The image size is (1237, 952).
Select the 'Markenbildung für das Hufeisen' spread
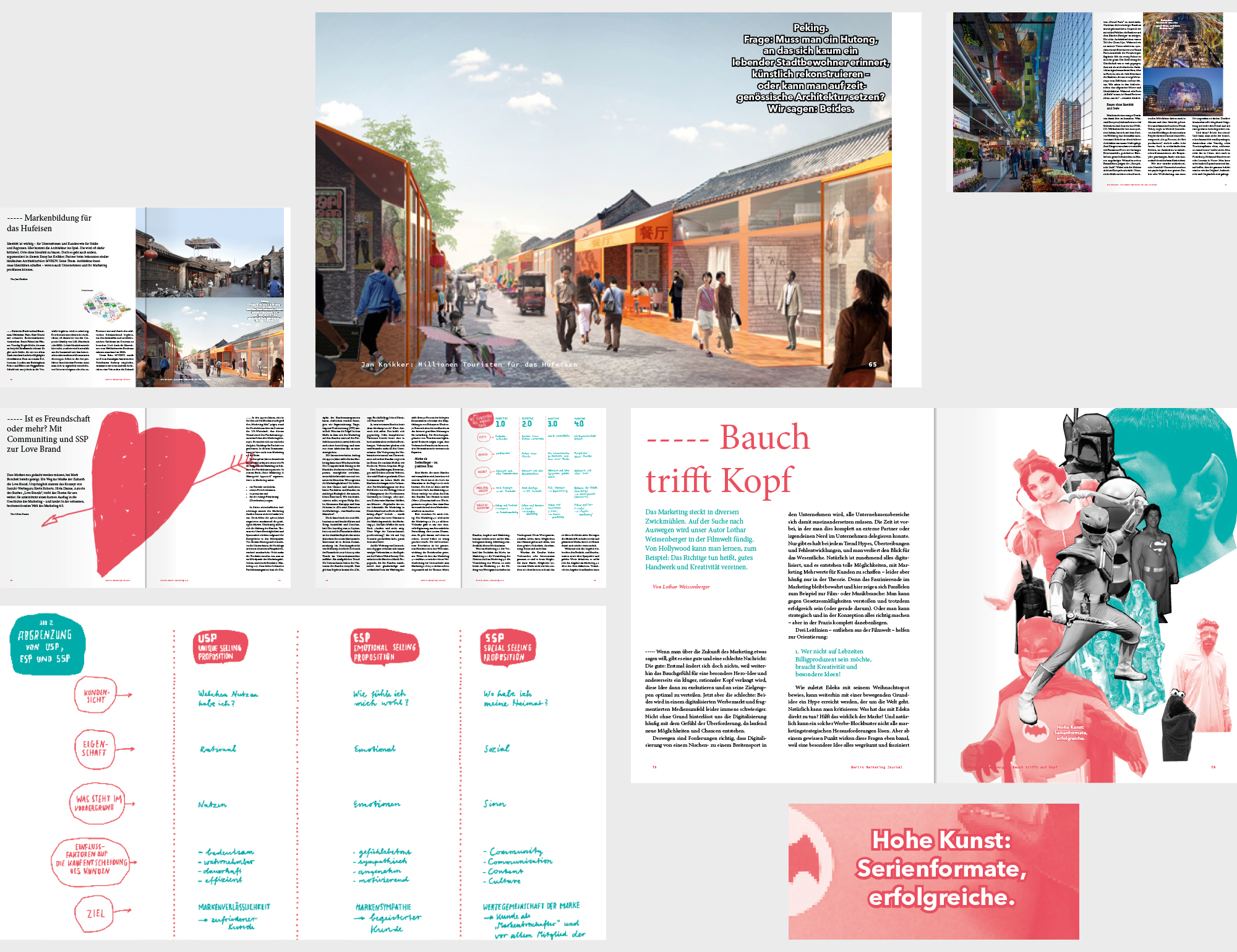(145, 297)
